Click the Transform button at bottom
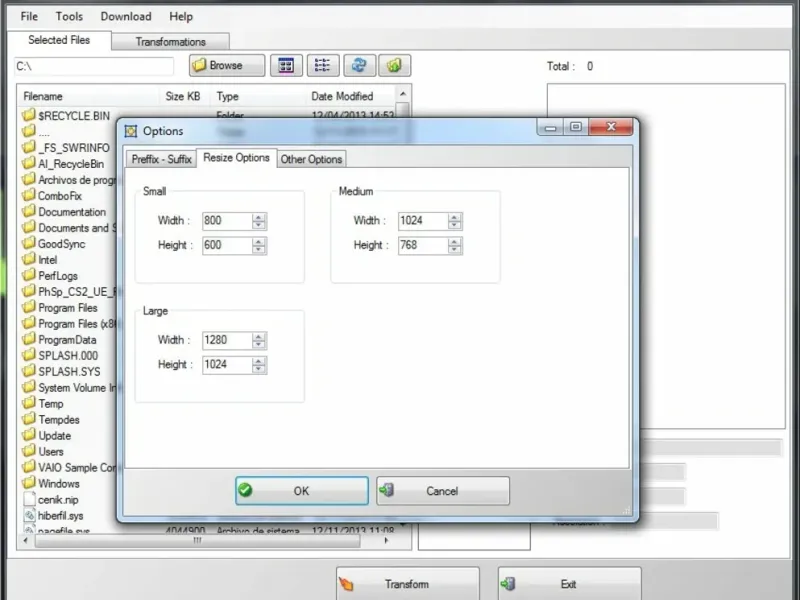The image size is (800, 600). [x=408, y=584]
